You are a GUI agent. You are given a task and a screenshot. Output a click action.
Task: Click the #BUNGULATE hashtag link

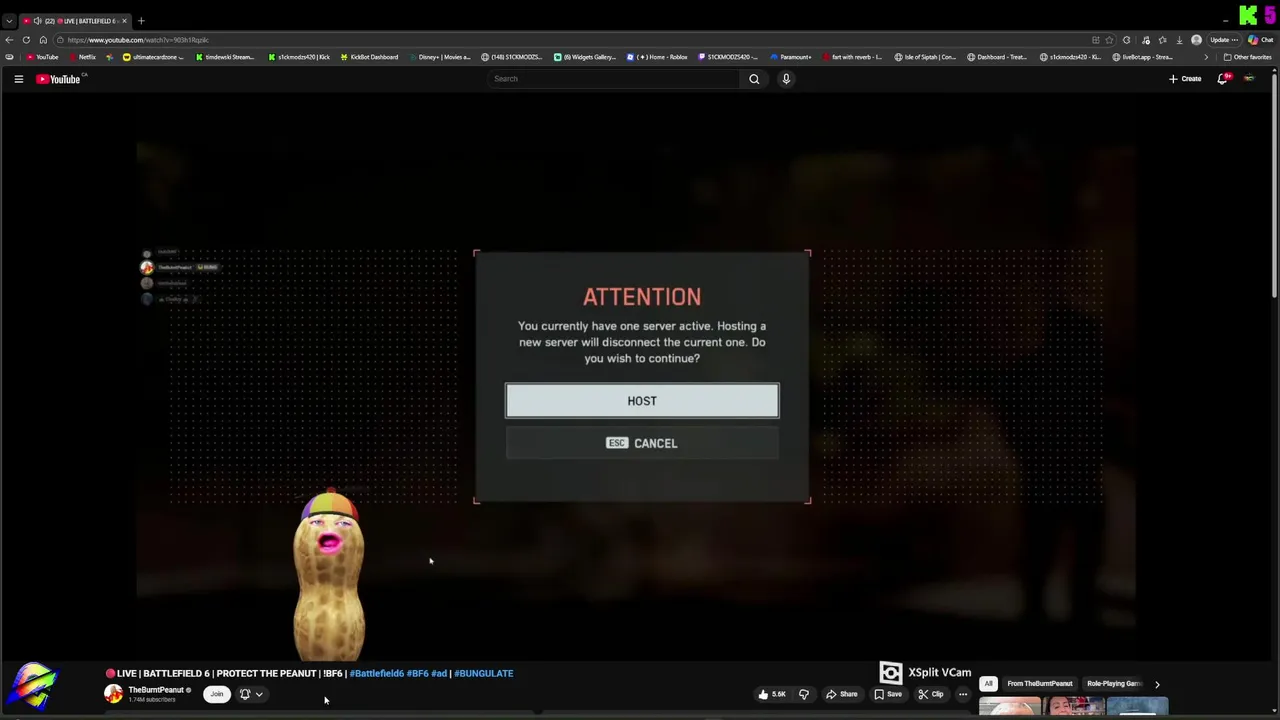pyautogui.click(x=484, y=674)
